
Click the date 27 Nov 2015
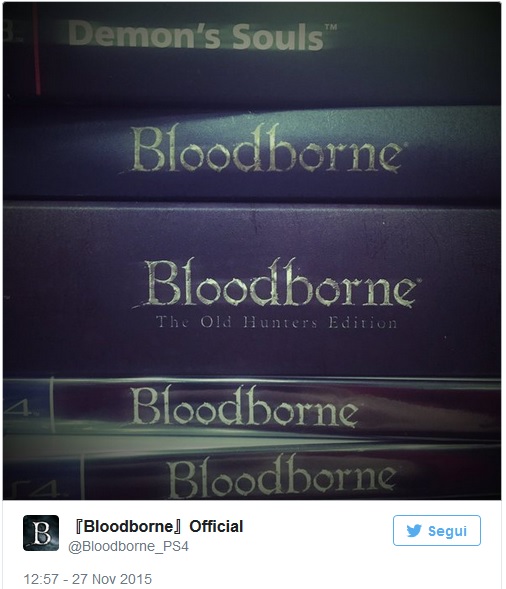coord(112,579)
